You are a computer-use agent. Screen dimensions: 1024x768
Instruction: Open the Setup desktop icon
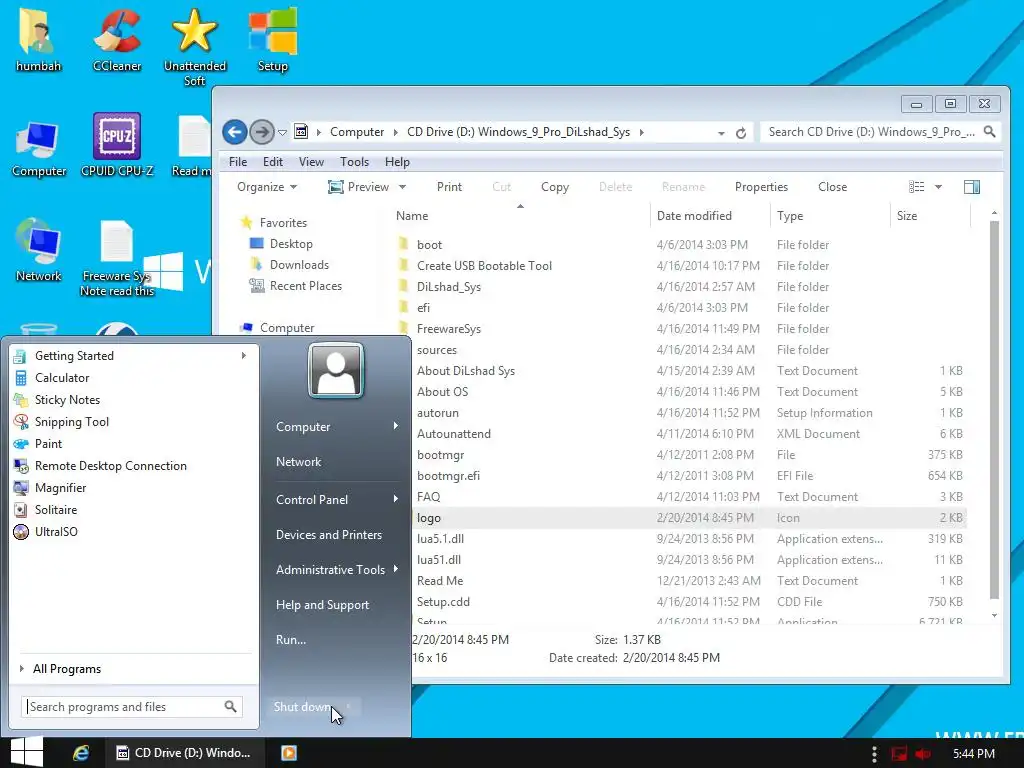[272, 40]
